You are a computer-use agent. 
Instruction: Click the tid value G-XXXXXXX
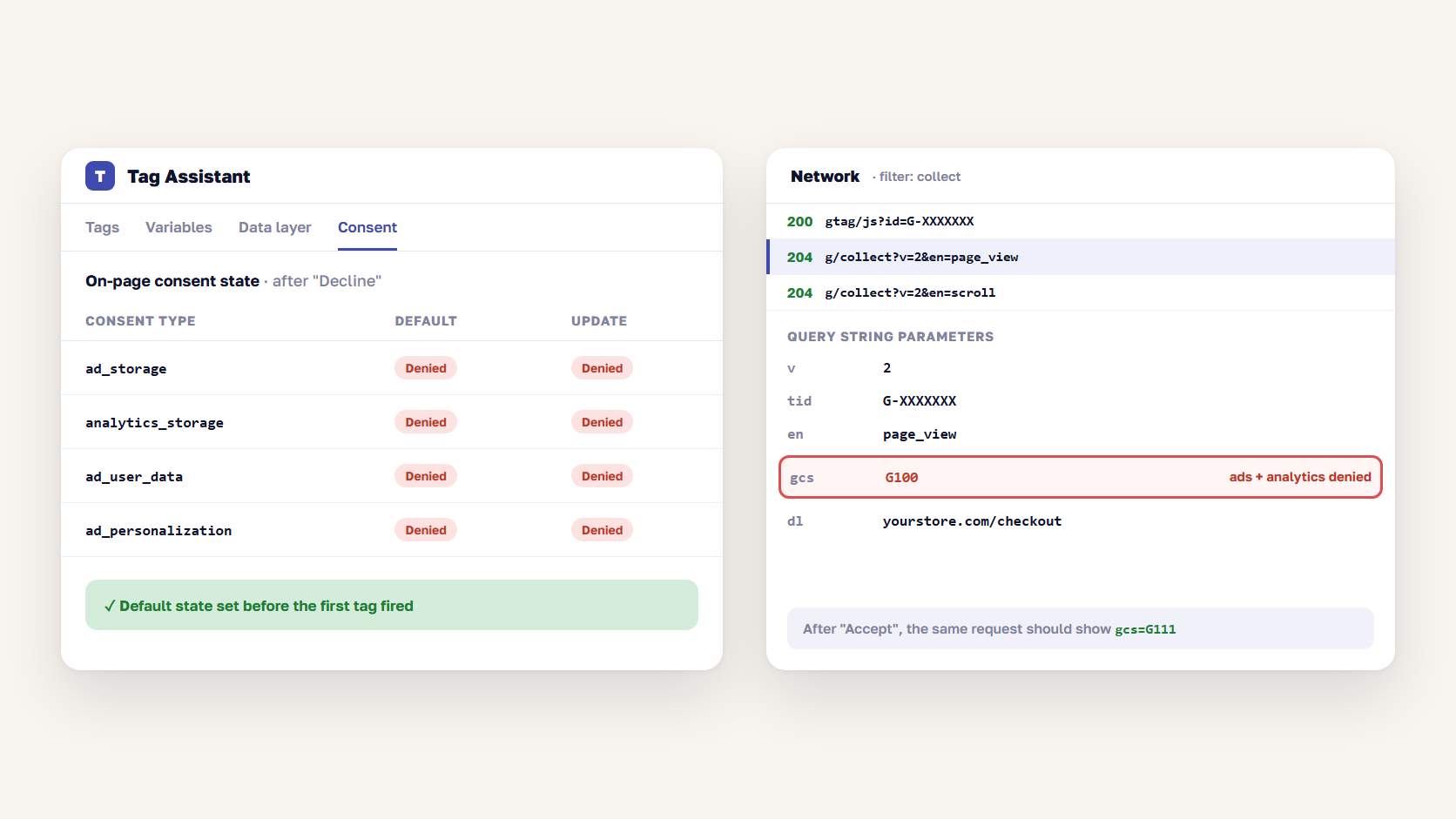[x=920, y=401]
